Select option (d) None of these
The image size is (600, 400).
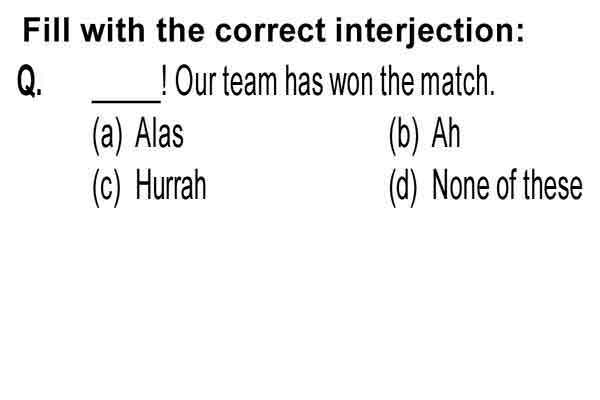point(486,187)
